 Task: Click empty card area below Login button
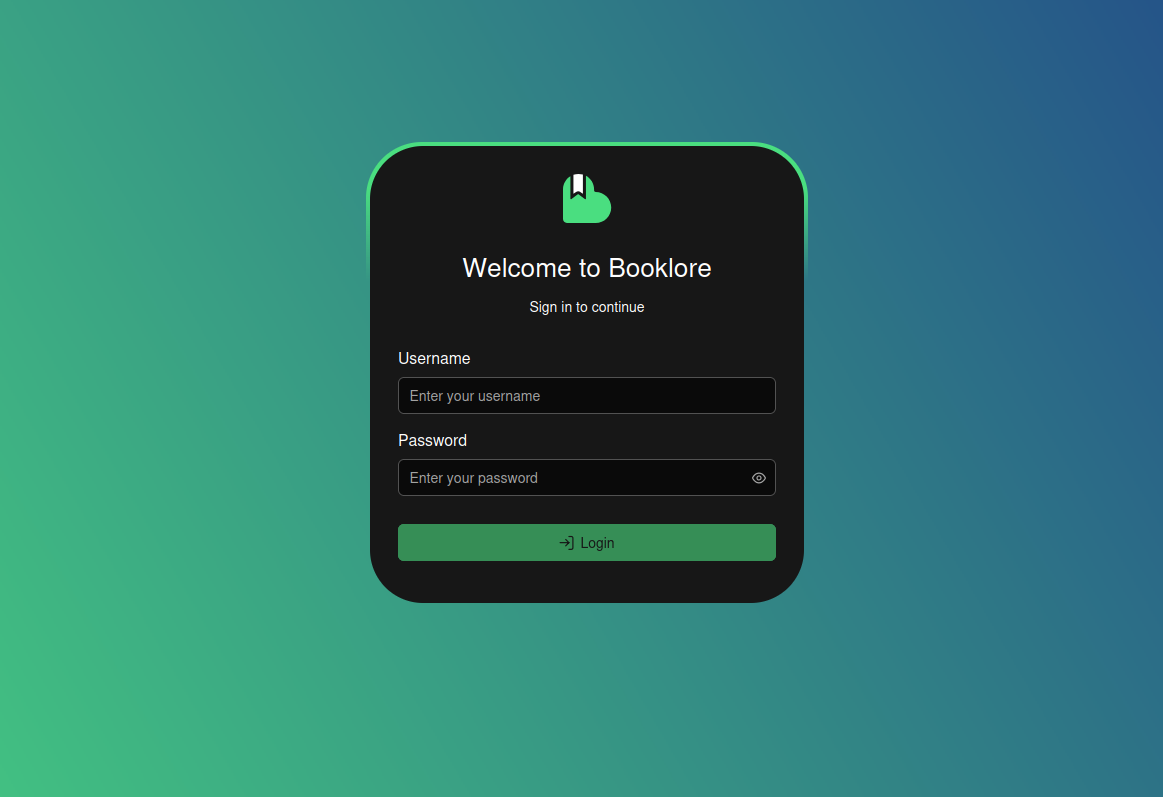pyautogui.click(x=586, y=582)
